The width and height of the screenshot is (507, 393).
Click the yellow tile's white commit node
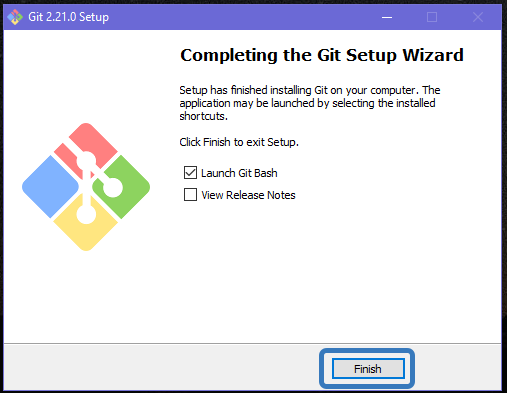tap(86, 214)
